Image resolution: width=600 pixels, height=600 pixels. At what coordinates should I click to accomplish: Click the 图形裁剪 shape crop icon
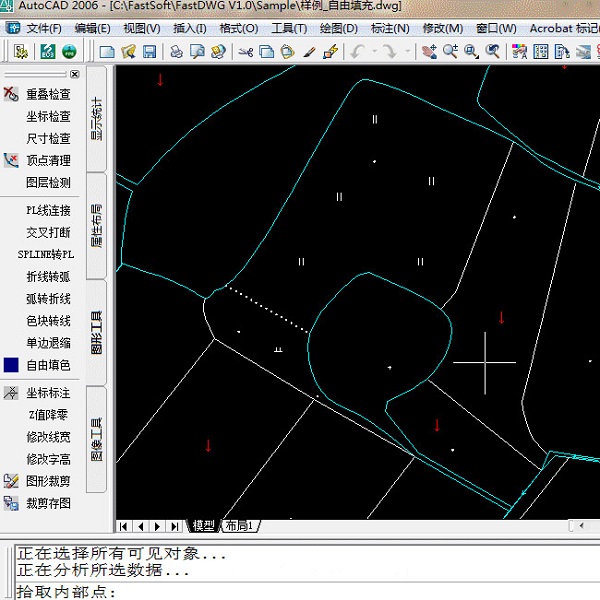[x=11, y=481]
